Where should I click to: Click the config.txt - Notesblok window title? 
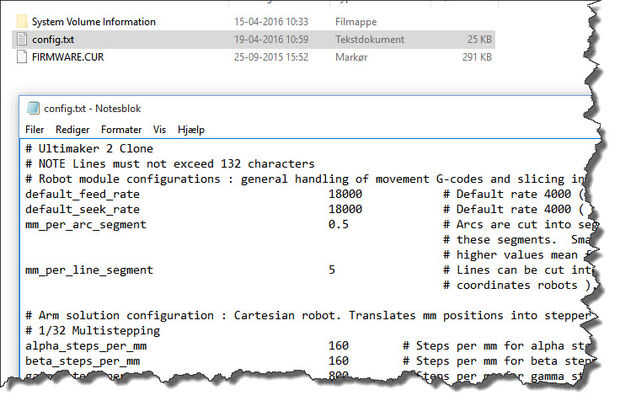pos(92,108)
